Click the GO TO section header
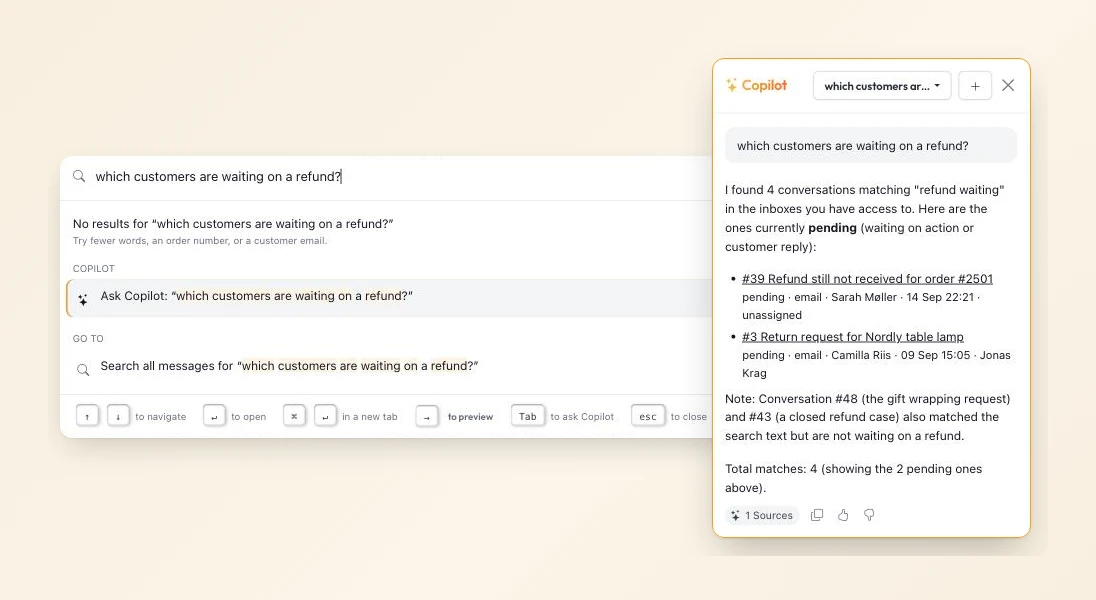The height and width of the screenshot is (600, 1096). coord(88,338)
